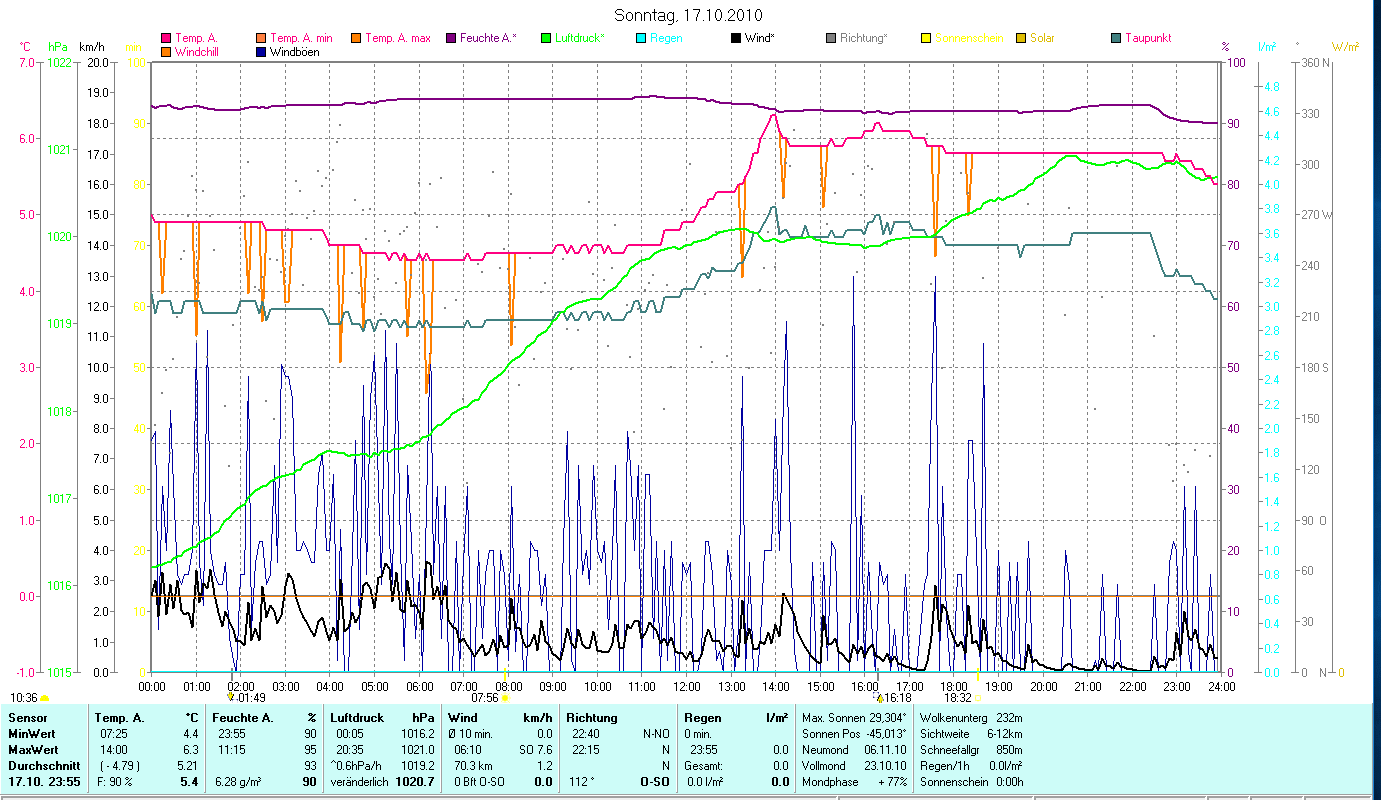The height and width of the screenshot is (800, 1381).
Task: Click the sunrise marker at 07:56
Action: pyautogui.click(x=505, y=698)
